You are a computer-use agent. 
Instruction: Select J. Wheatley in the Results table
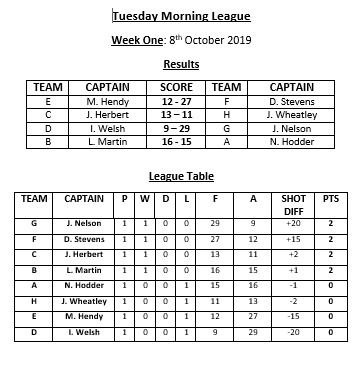[292, 115]
